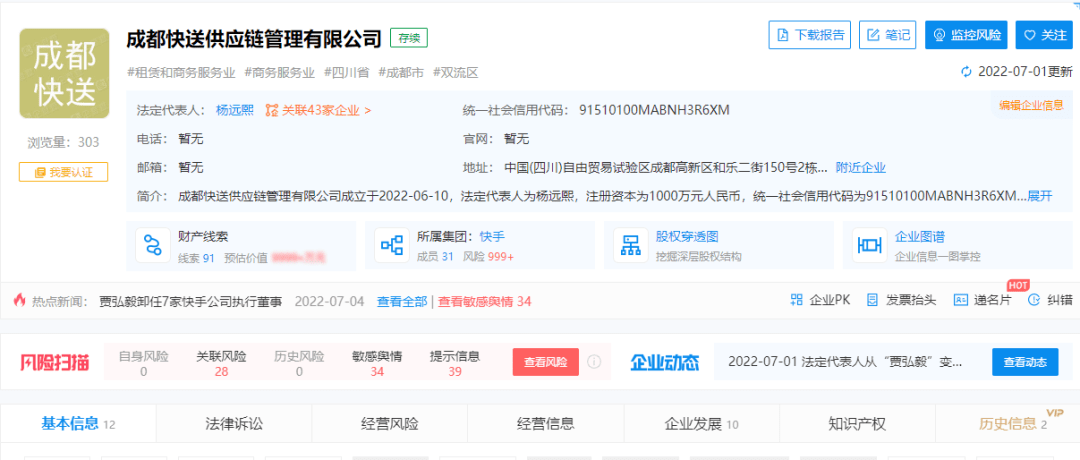1080x460 pixels.
Task: Click the 纠错 error correction tool
Action: 1050,300
